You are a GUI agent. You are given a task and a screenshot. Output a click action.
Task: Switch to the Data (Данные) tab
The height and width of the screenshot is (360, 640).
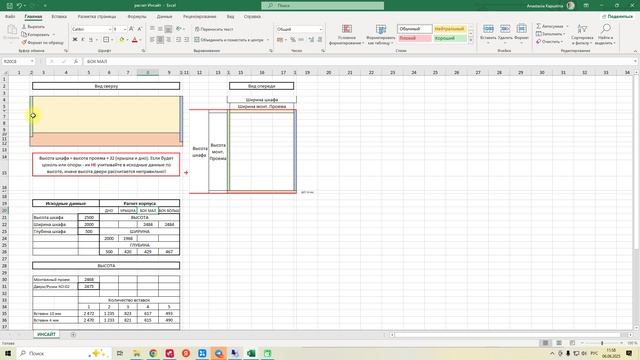(x=164, y=17)
